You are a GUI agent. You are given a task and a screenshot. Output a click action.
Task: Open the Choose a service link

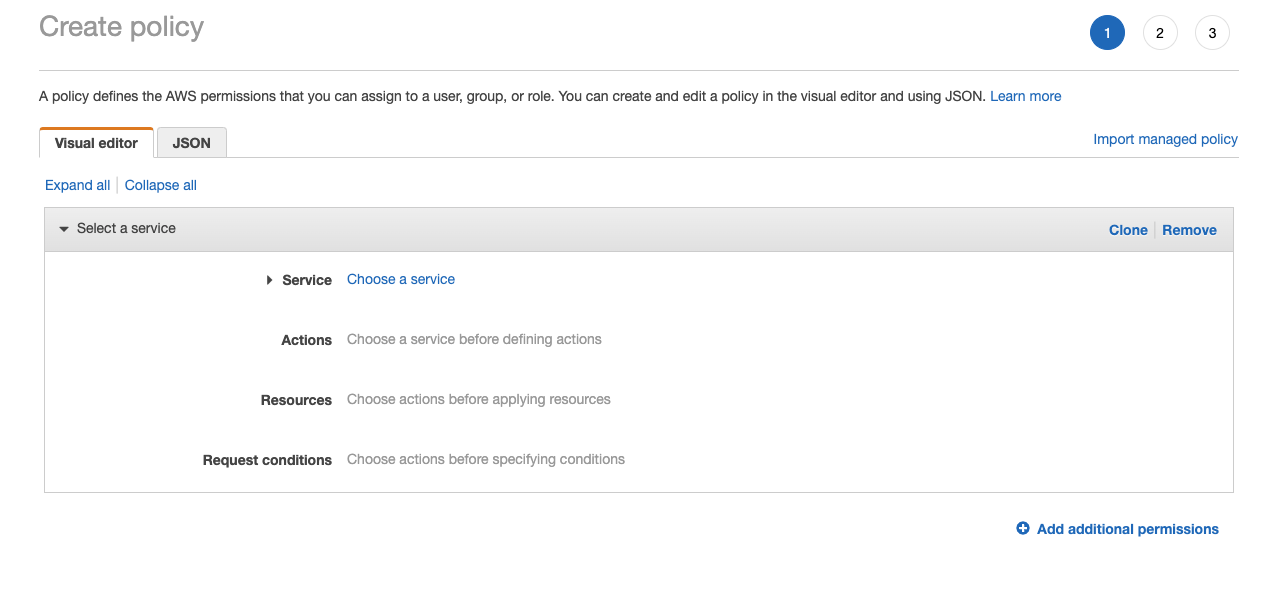(401, 279)
